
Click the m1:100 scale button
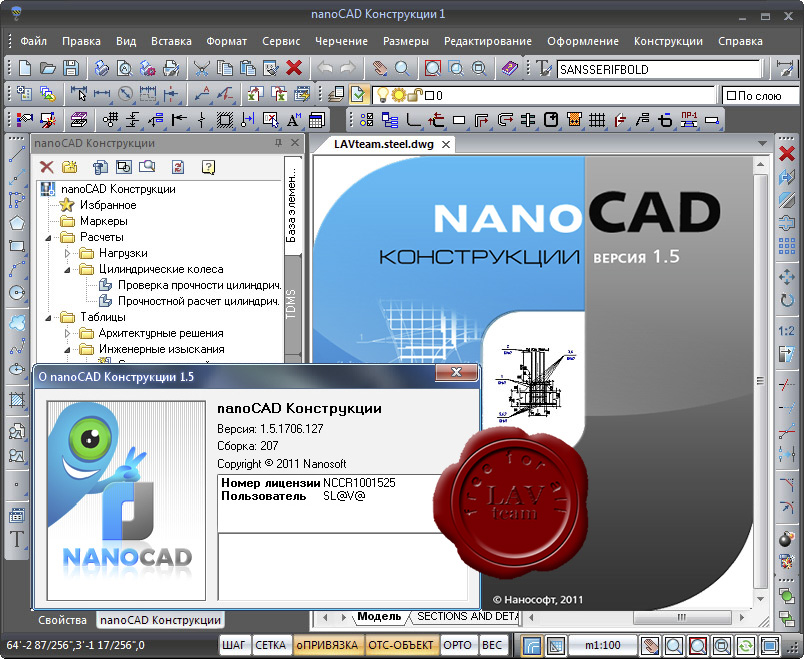click(603, 645)
